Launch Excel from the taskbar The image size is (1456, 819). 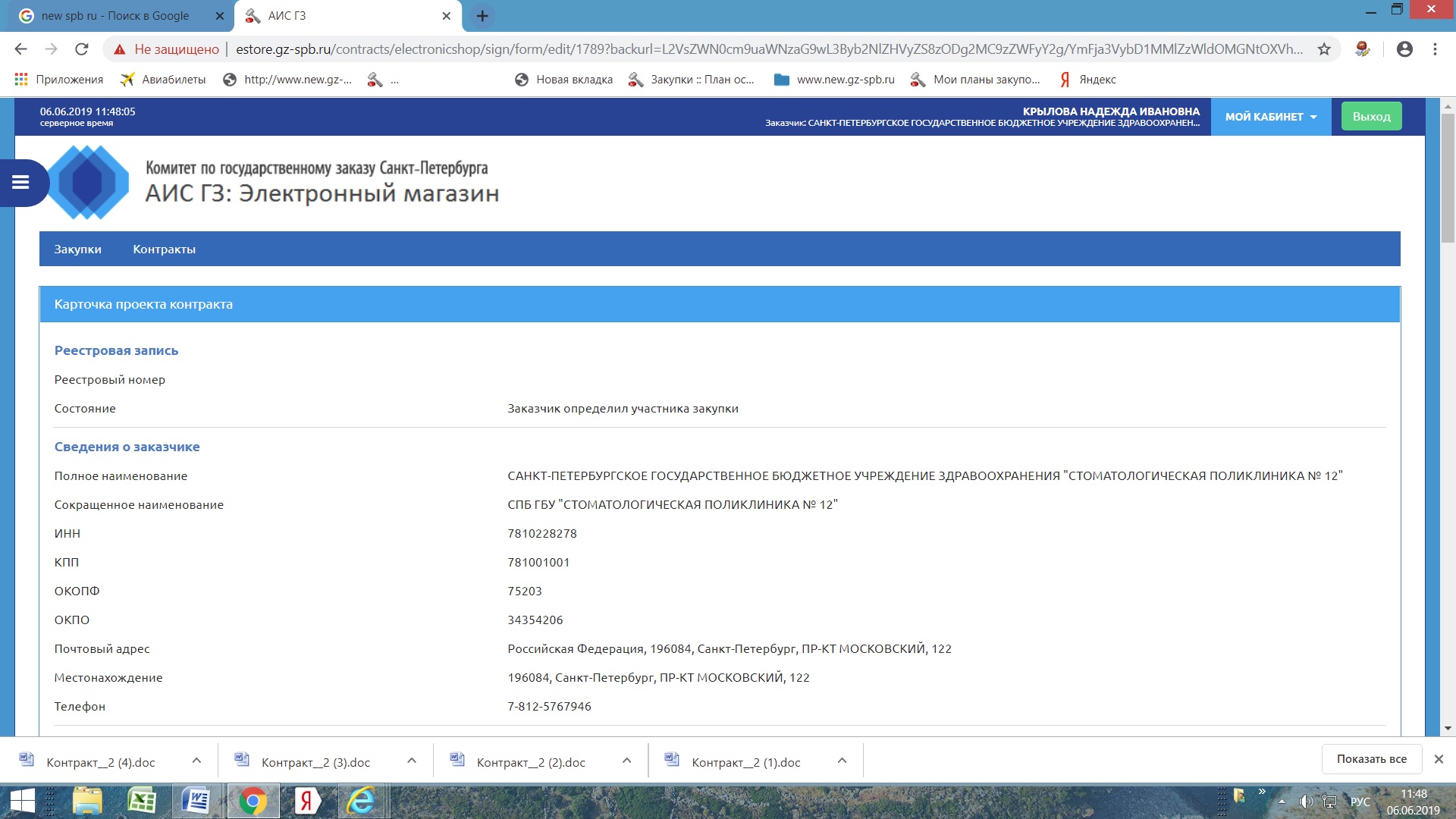pyautogui.click(x=142, y=801)
